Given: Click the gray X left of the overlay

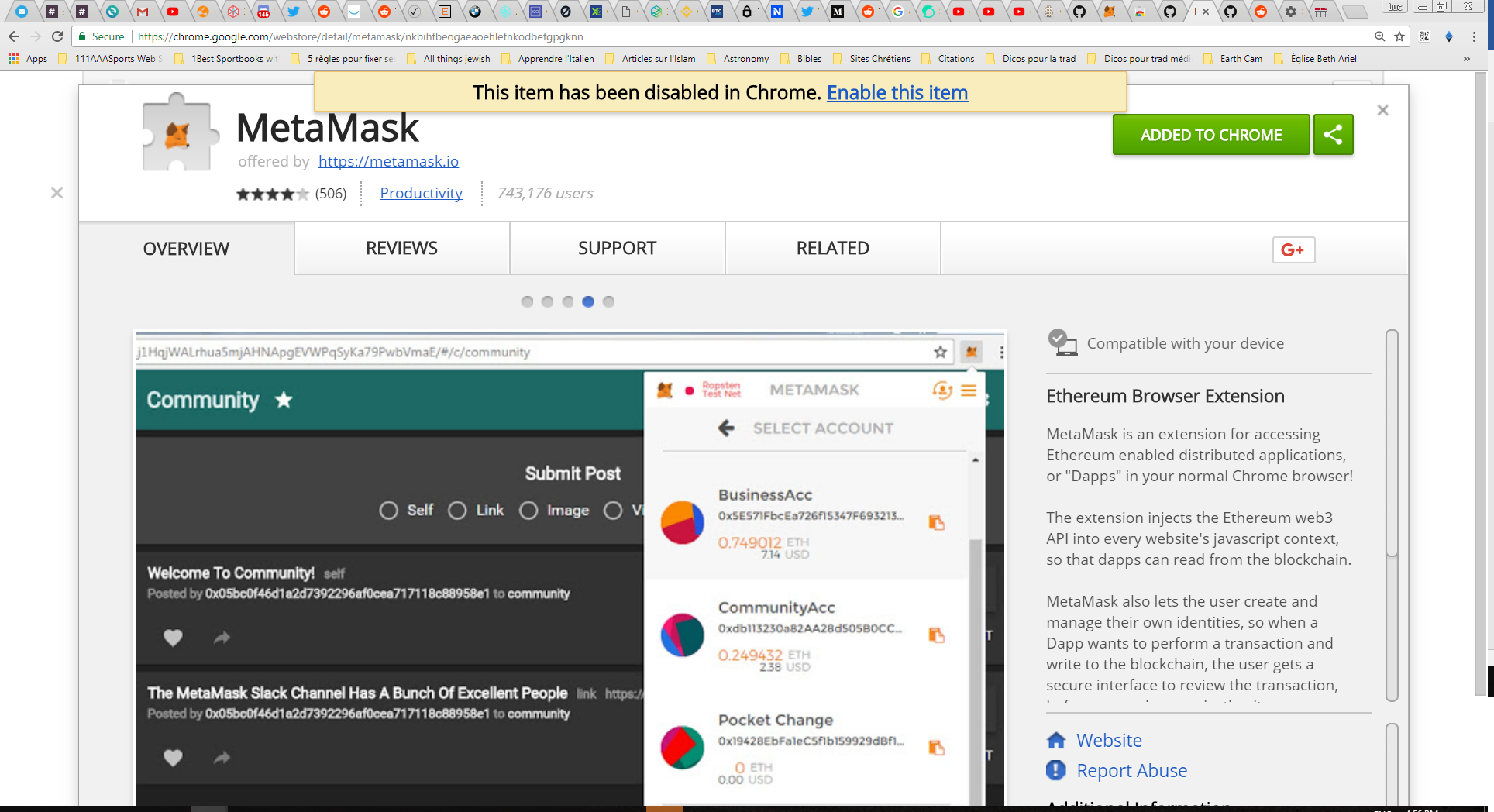Looking at the screenshot, I should coord(57,192).
